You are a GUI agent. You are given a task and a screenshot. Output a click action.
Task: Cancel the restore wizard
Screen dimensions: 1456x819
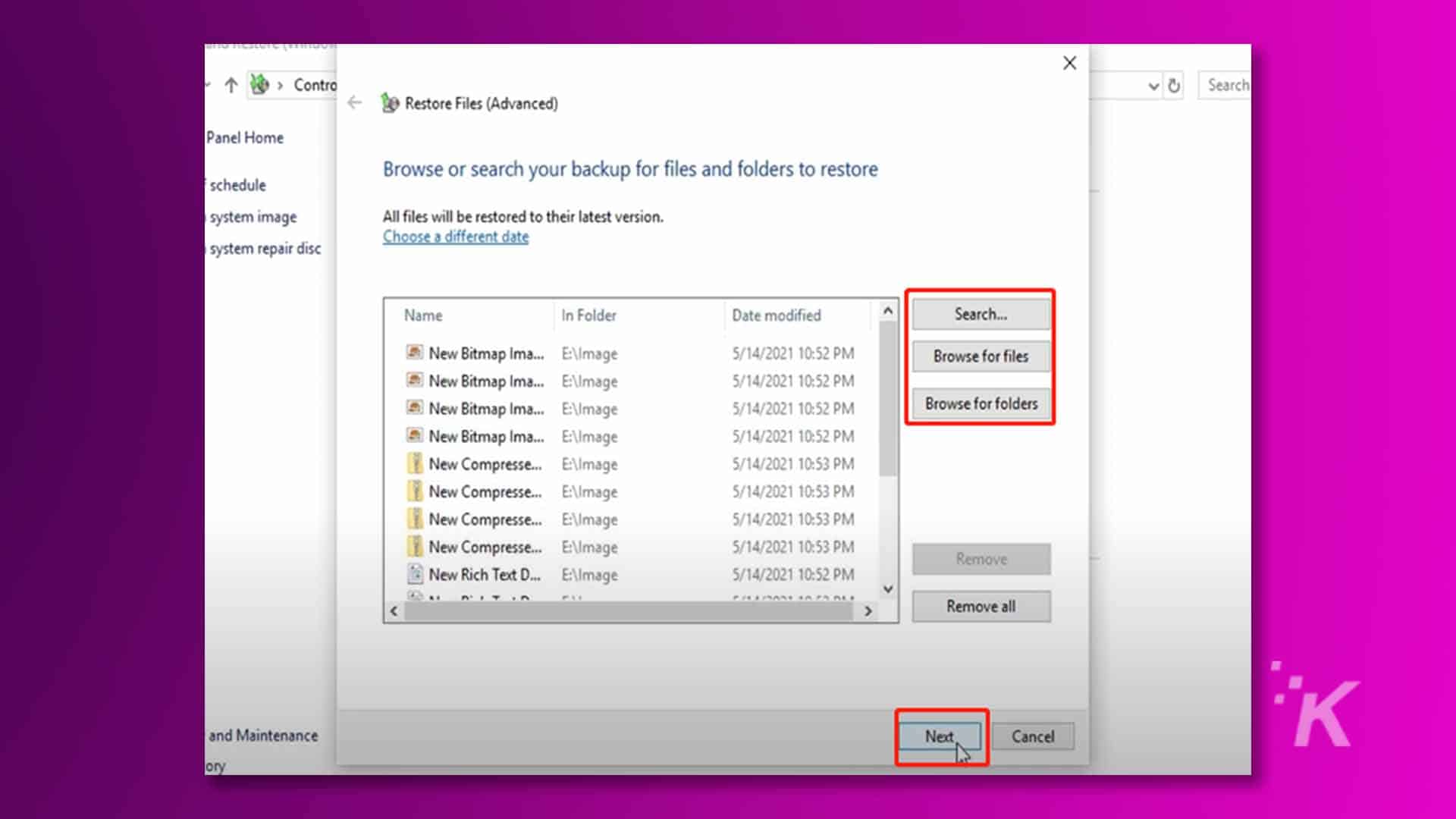coord(1033,736)
